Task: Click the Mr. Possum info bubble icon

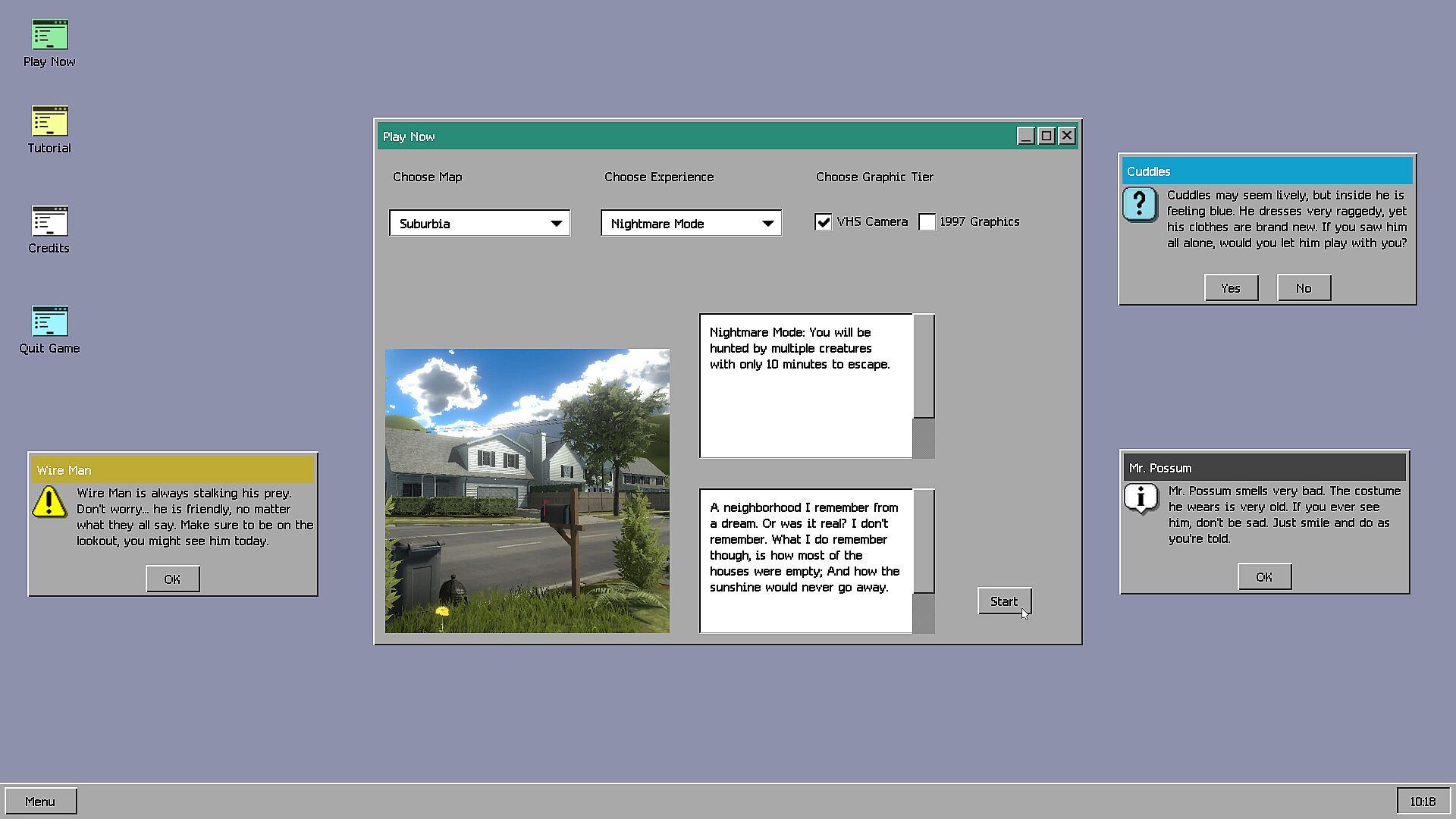Action: click(1141, 498)
